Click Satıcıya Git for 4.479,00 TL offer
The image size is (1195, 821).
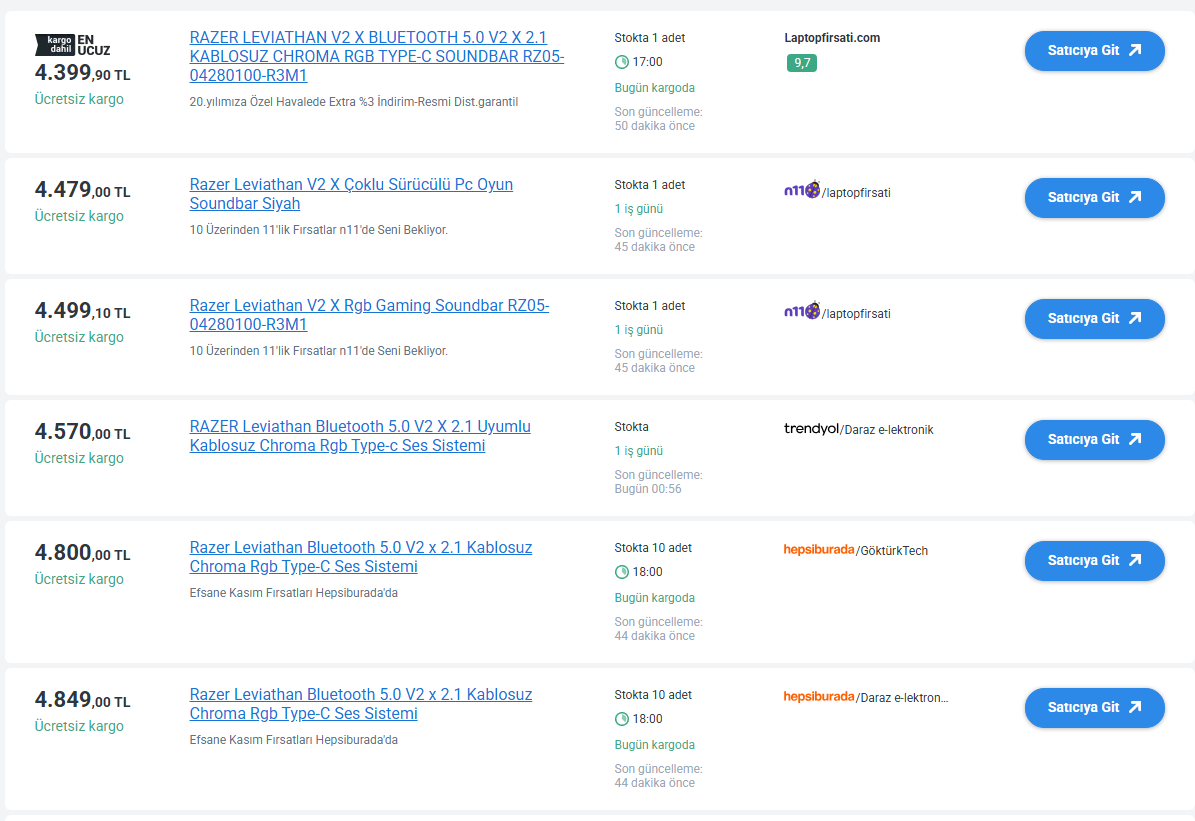pos(1094,198)
